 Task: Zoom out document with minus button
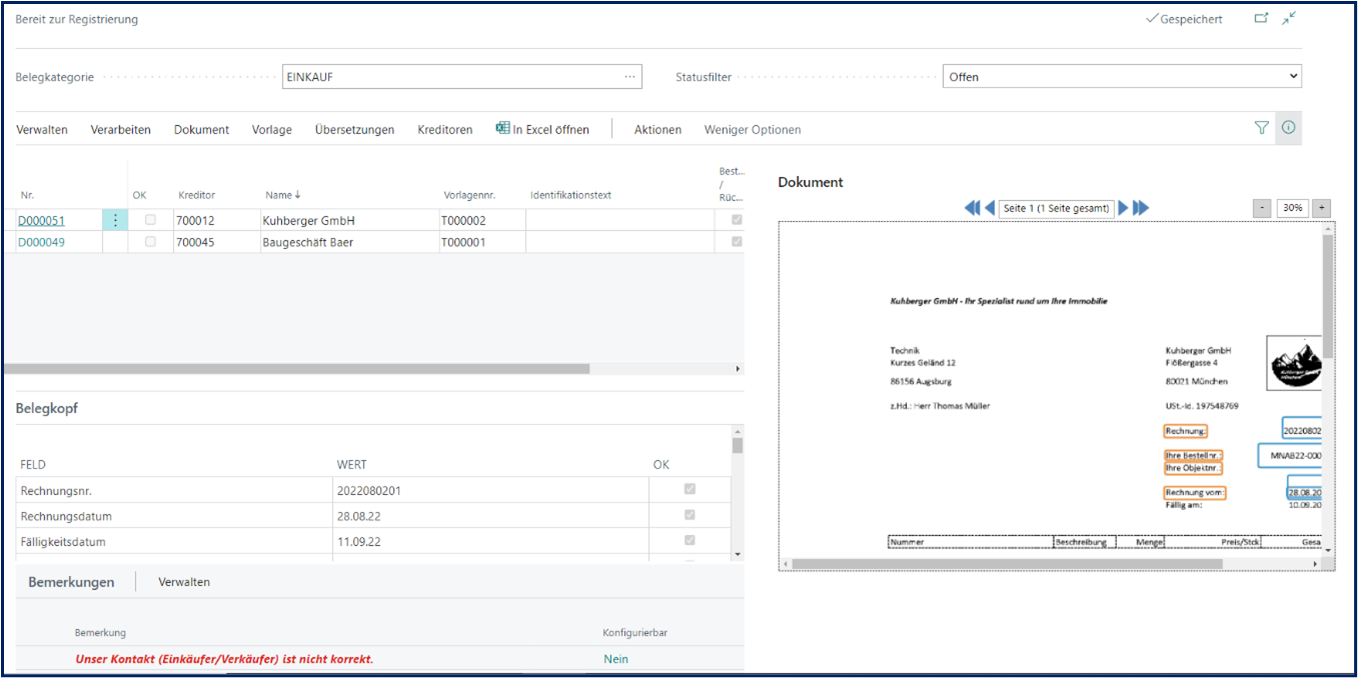coord(1262,208)
